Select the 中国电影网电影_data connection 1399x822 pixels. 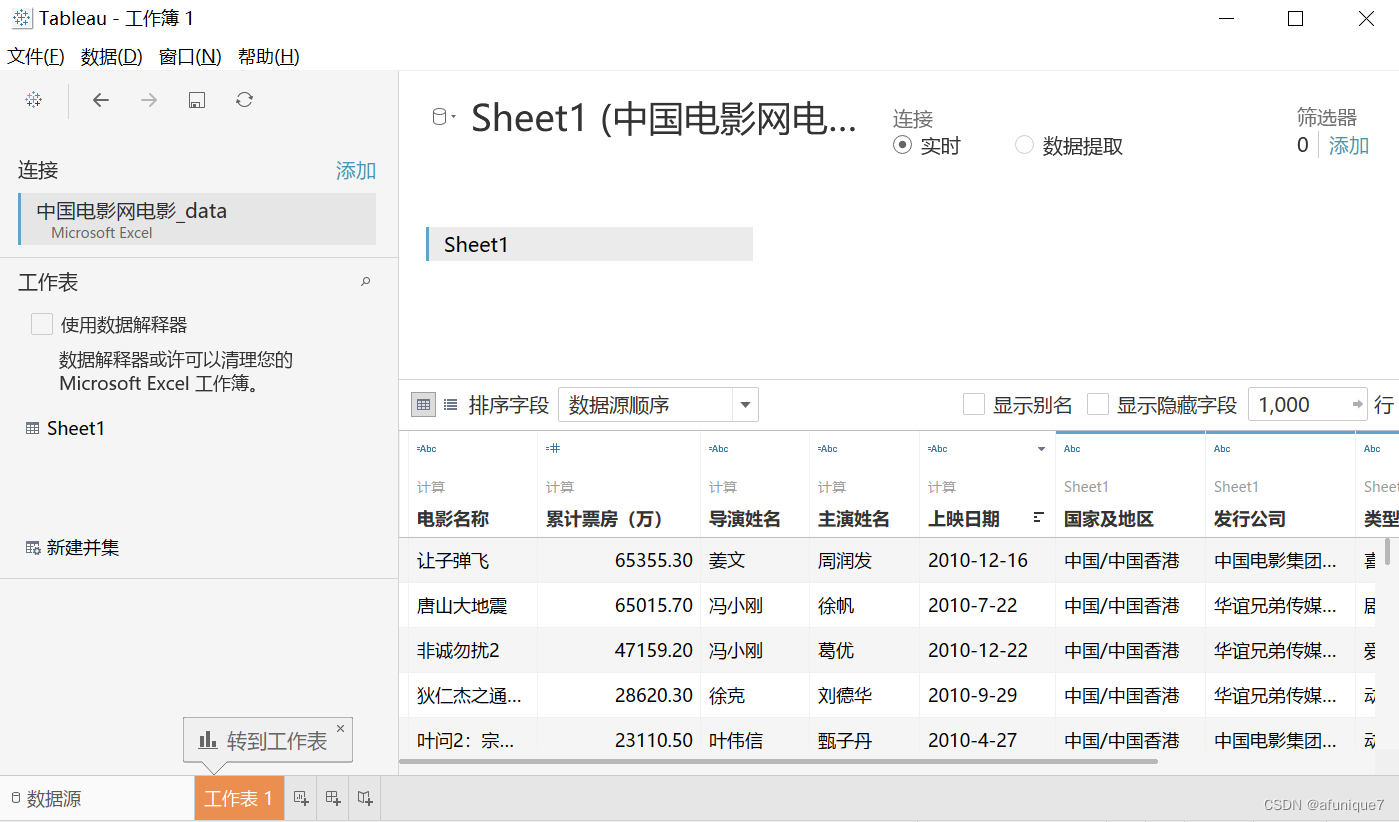197,219
